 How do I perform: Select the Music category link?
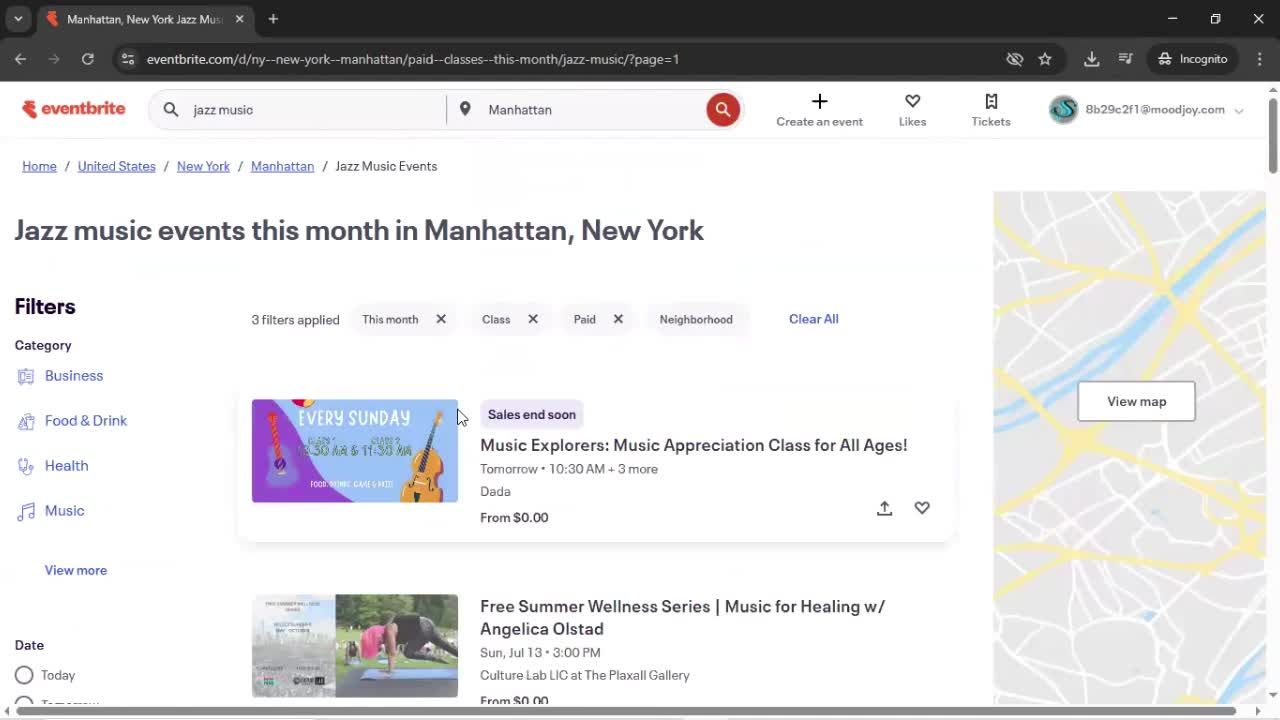pyautogui.click(x=65, y=511)
